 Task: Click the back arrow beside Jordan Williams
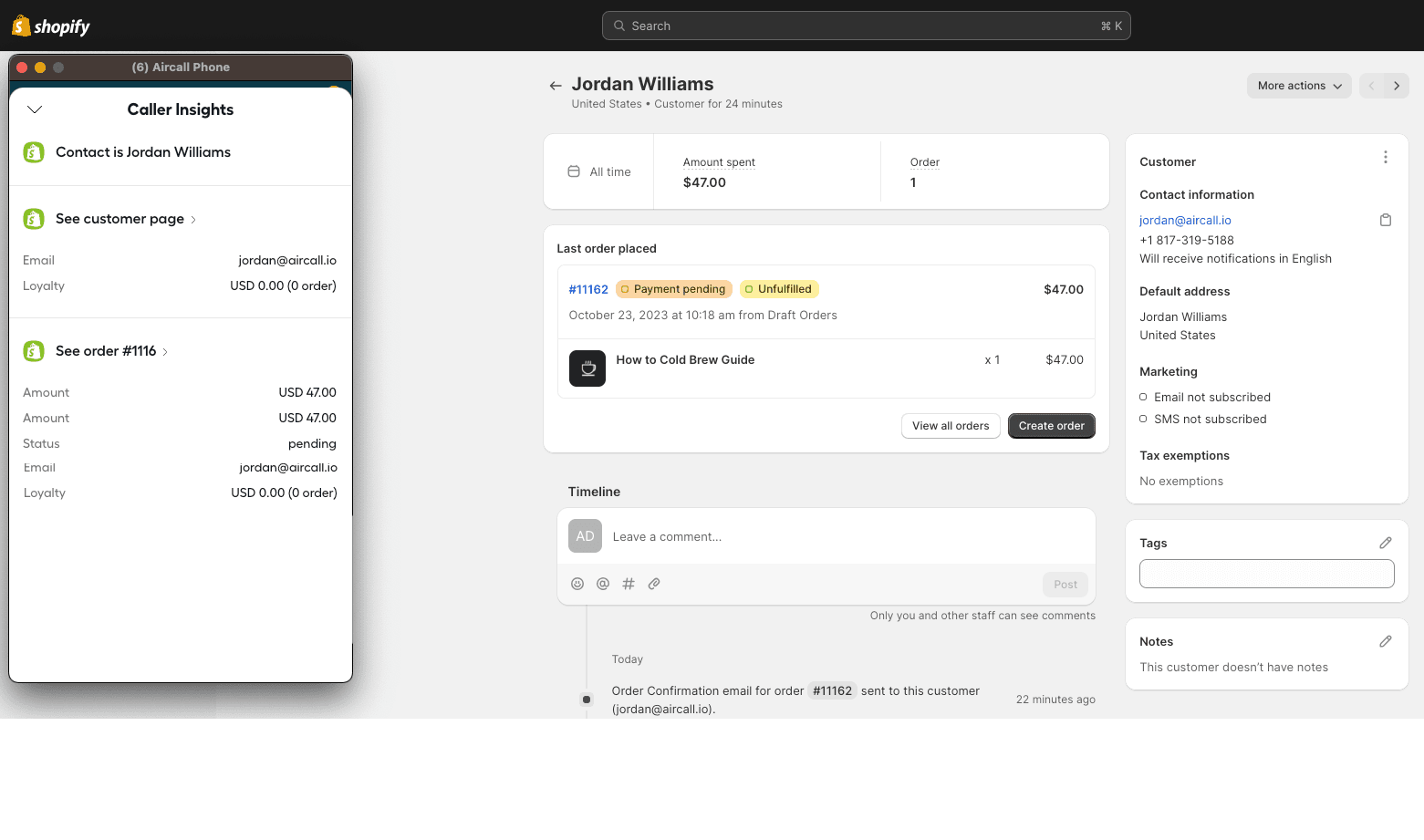[x=555, y=86]
